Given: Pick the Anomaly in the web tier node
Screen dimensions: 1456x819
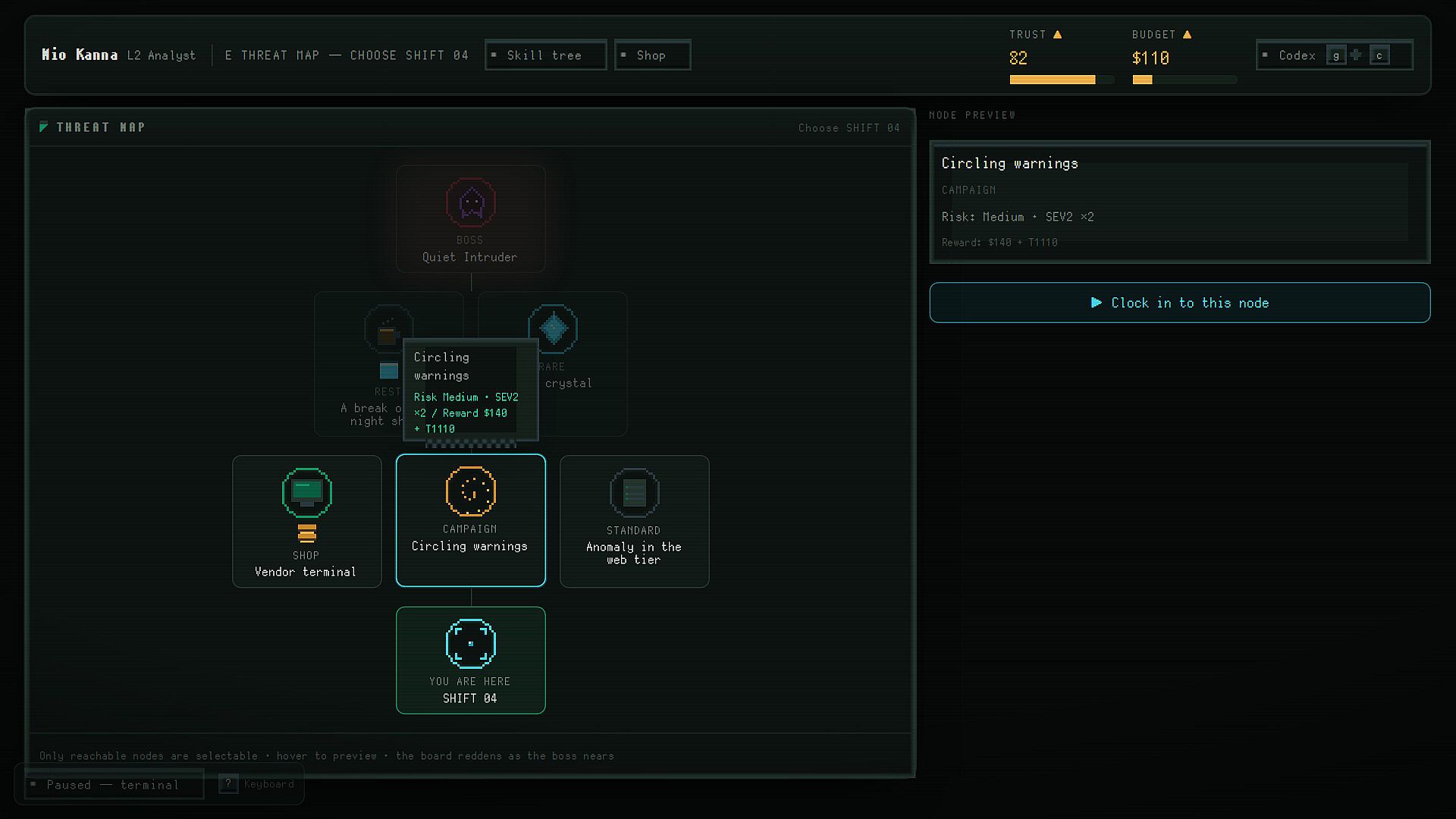Looking at the screenshot, I should click(635, 522).
